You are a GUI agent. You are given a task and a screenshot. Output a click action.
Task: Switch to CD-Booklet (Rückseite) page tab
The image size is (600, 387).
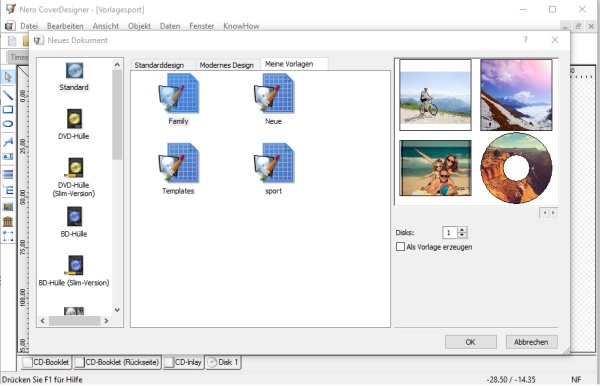[117, 362]
